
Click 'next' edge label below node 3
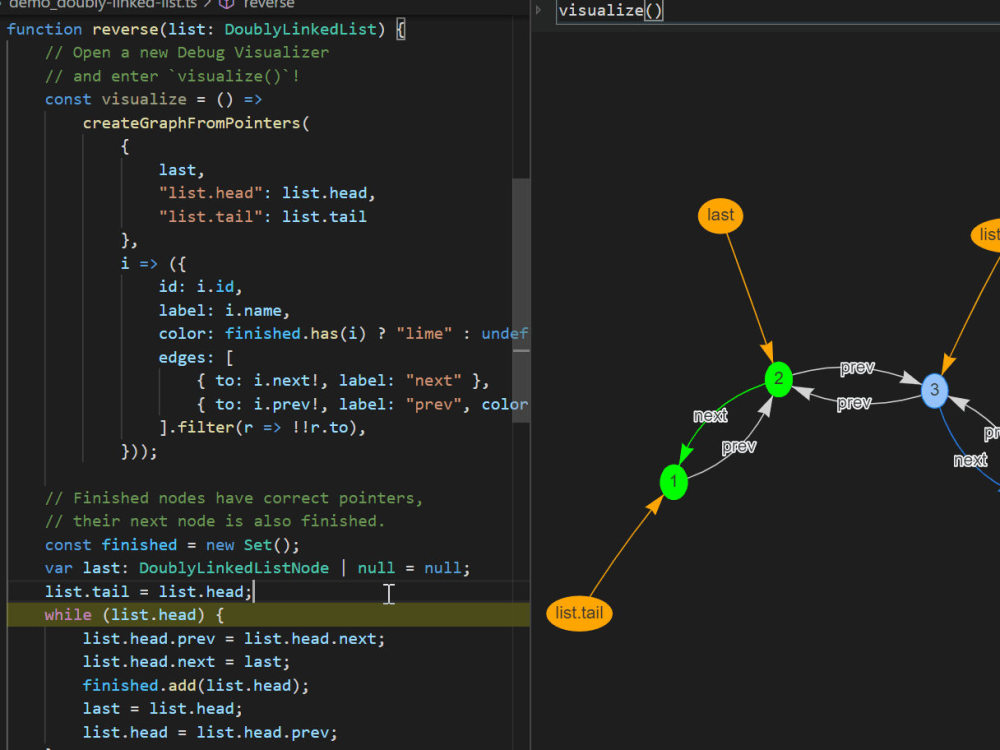[971, 460]
